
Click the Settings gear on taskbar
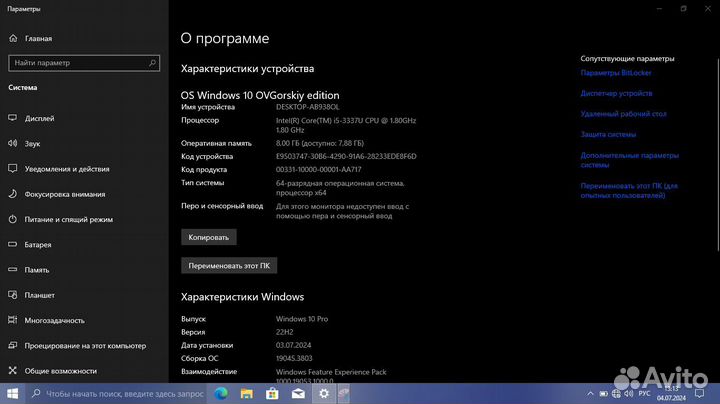tap(324, 393)
